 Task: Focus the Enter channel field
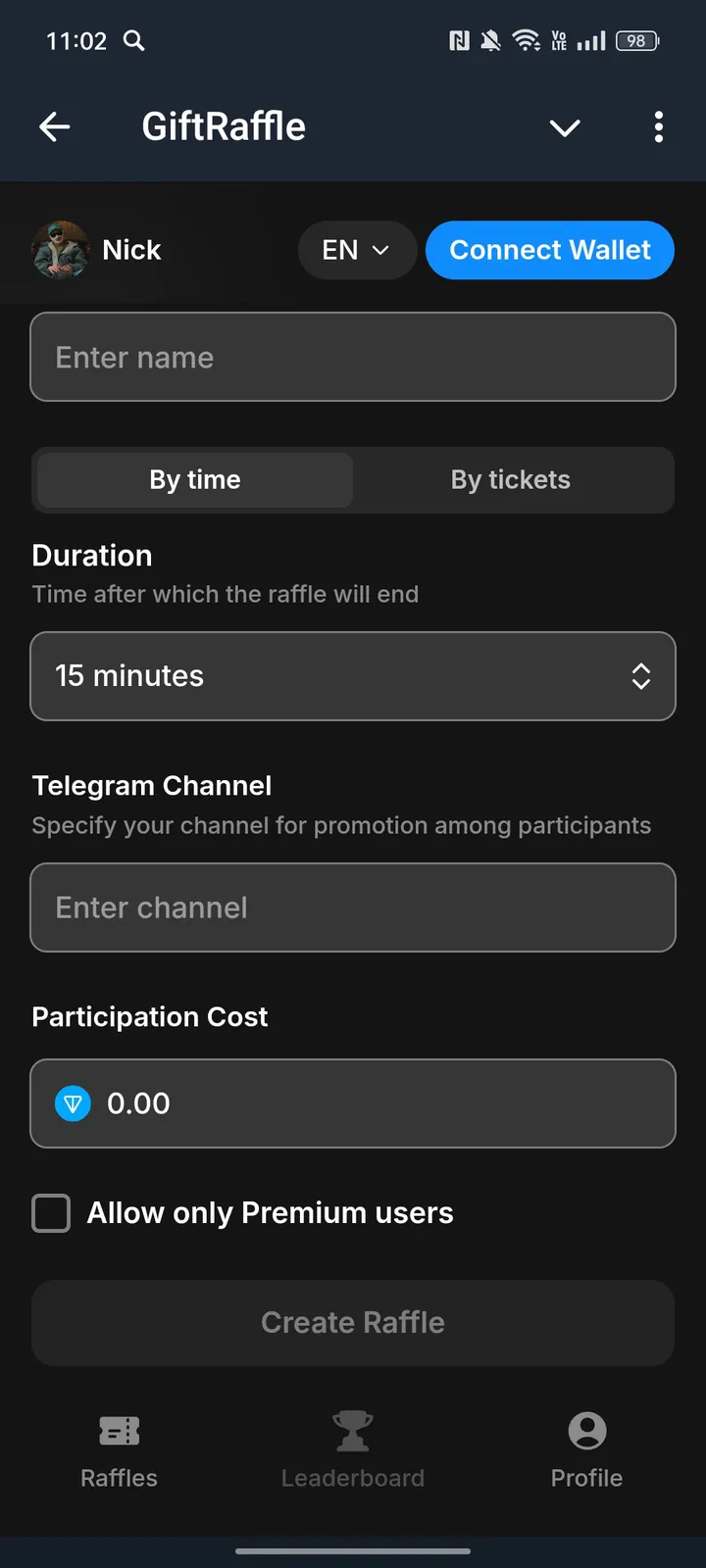pos(353,907)
